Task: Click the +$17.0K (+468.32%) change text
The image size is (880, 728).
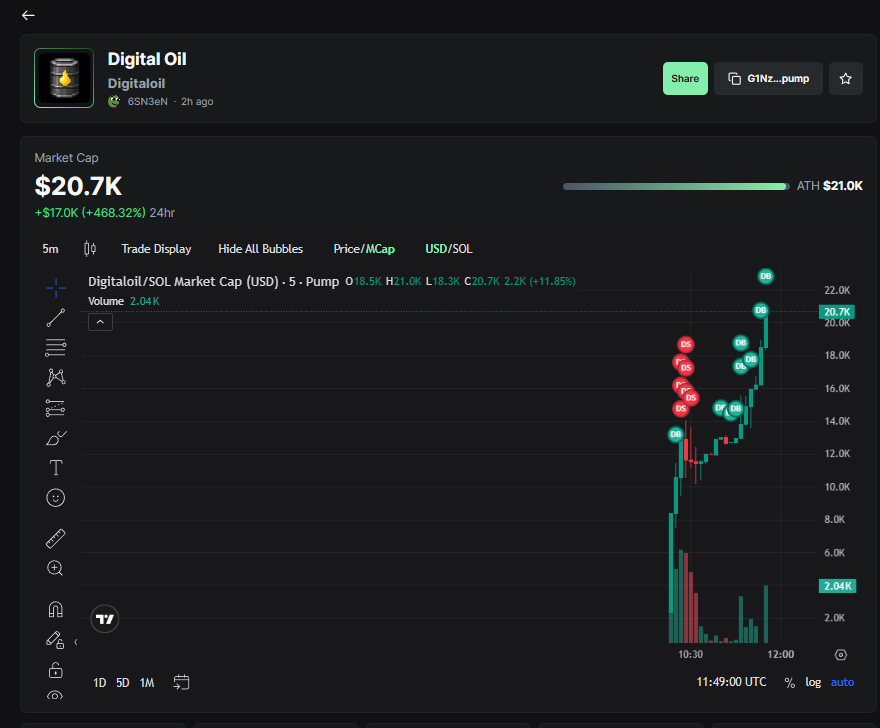Action: pos(90,213)
